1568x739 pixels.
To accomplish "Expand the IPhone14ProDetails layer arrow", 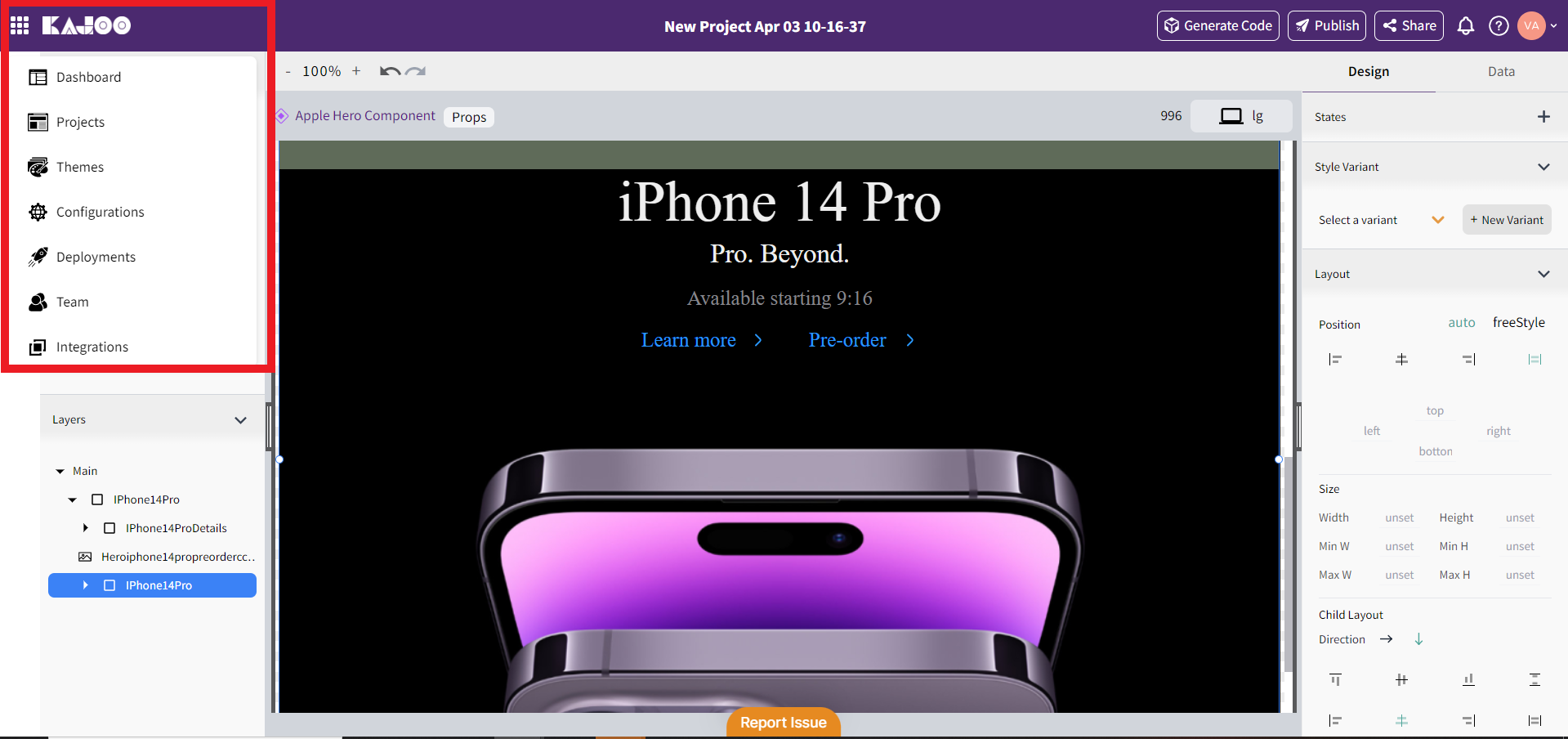I will point(85,528).
